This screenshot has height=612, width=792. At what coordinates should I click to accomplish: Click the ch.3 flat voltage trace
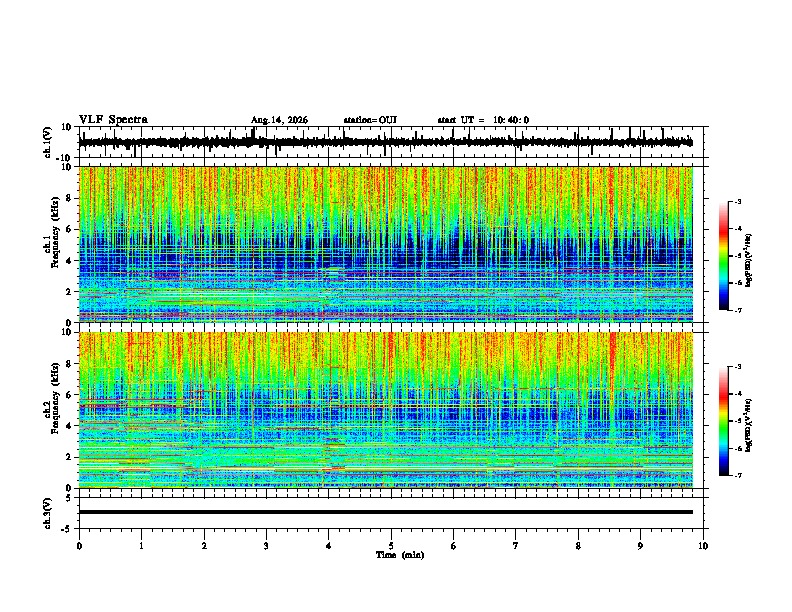click(386, 512)
